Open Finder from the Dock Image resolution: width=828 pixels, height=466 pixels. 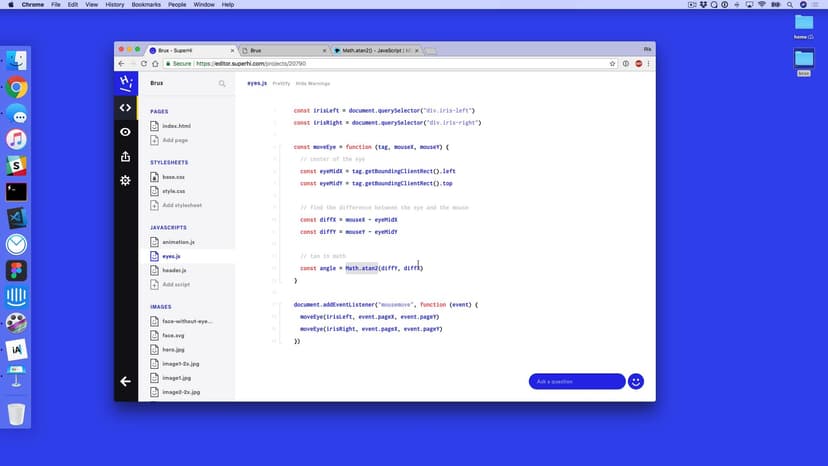(x=16, y=61)
